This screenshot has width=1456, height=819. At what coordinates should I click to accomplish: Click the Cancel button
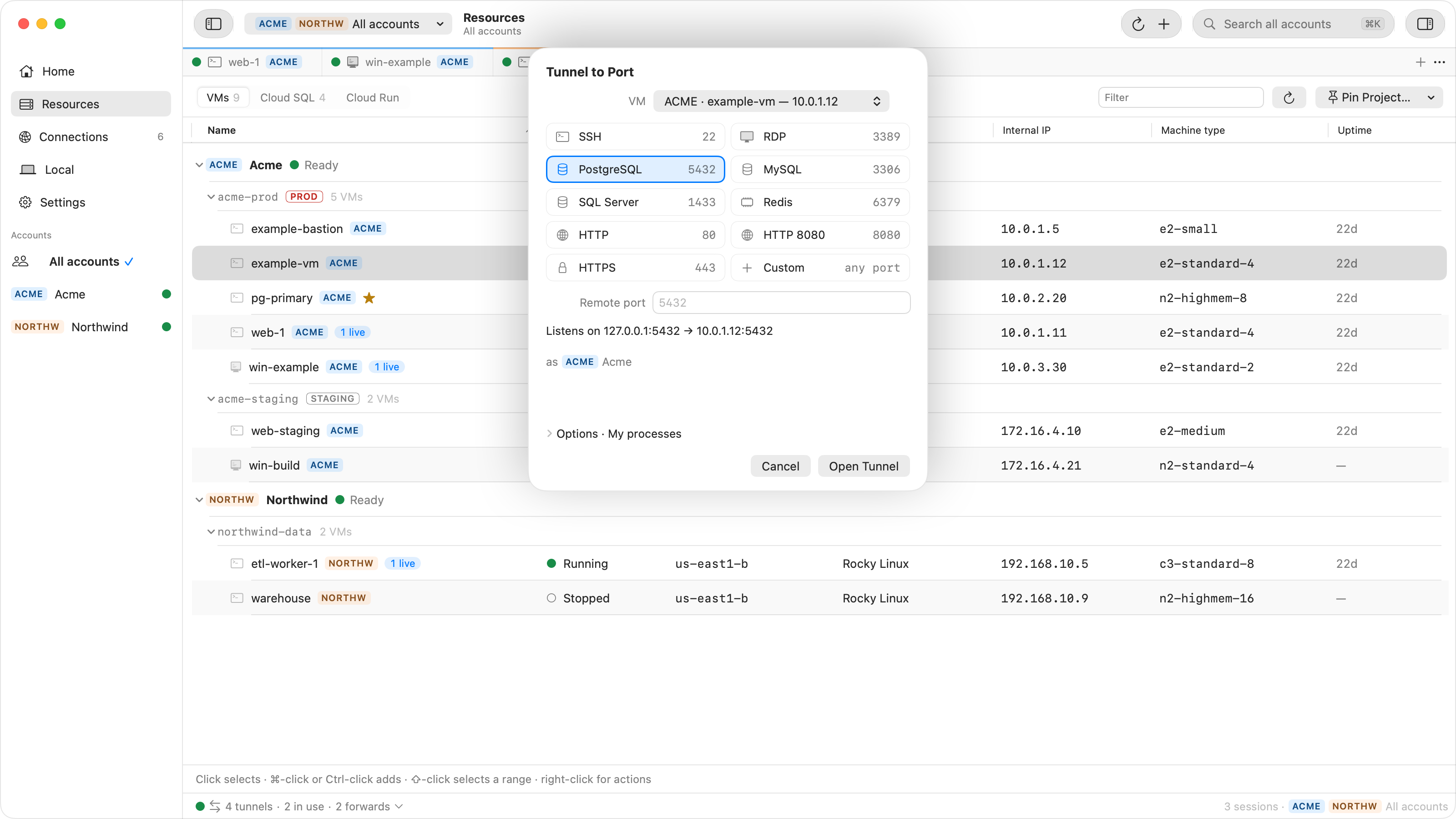coord(780,466)
